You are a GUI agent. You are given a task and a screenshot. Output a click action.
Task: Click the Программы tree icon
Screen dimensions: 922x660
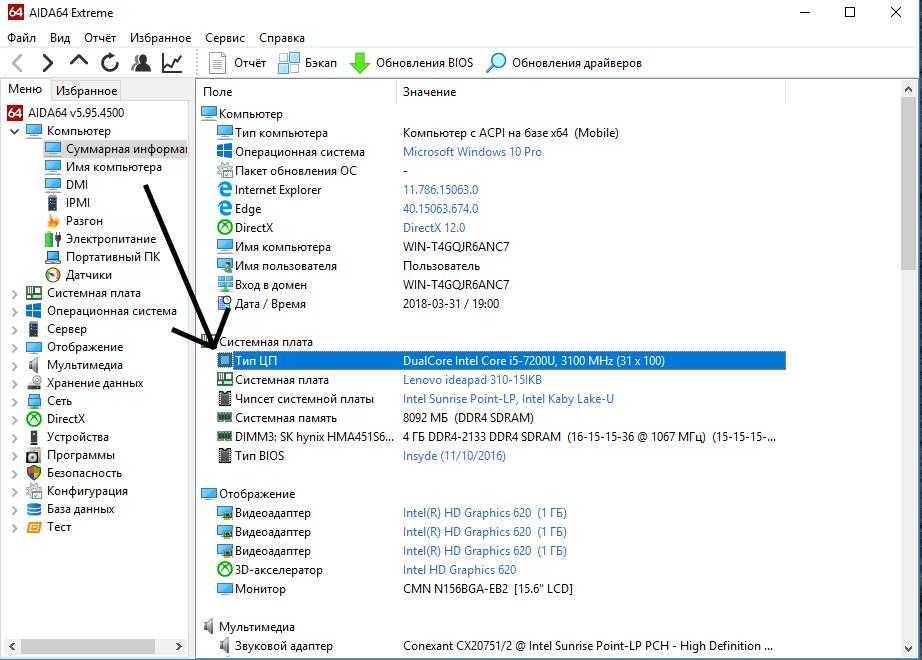[x=34, y=455]
